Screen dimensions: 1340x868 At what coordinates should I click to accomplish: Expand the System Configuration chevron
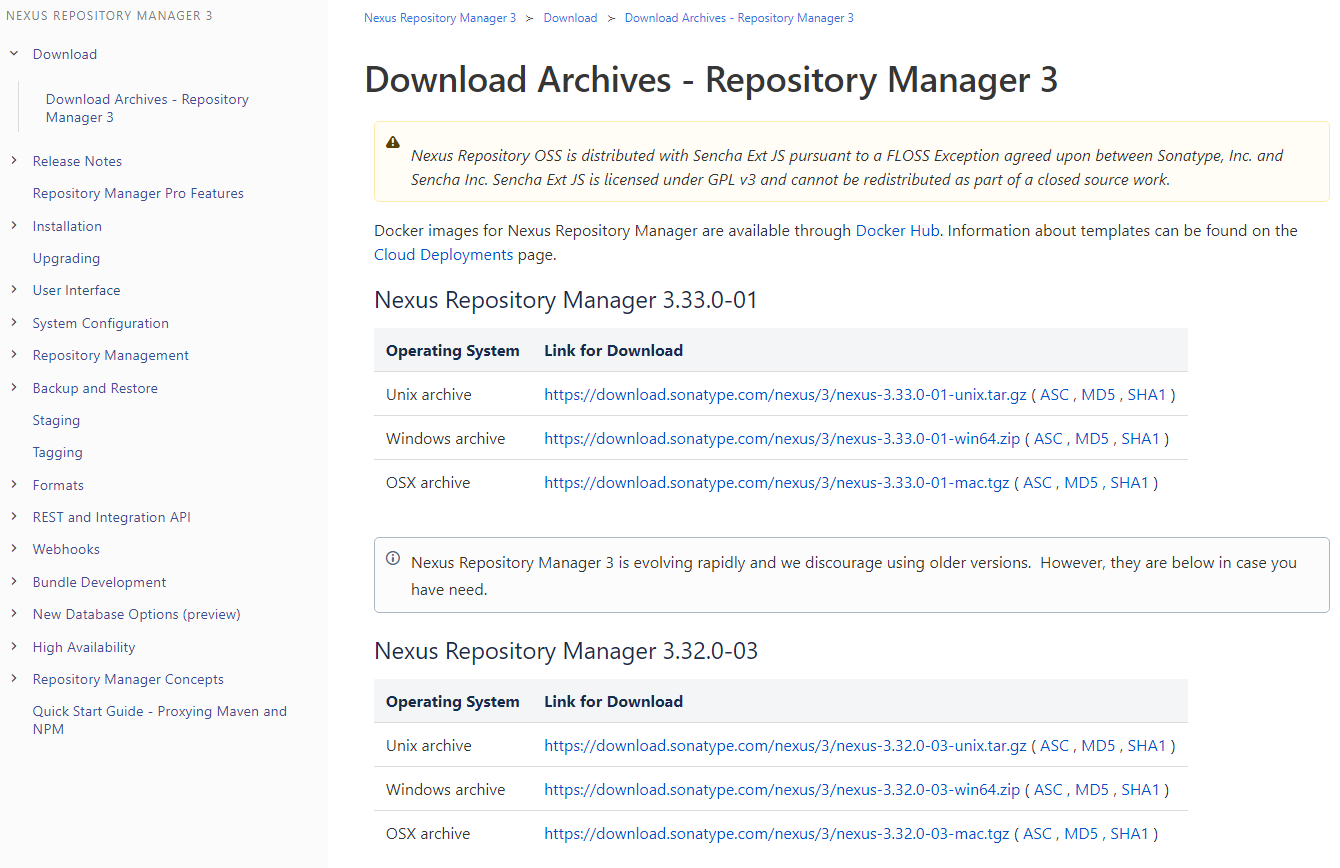tap(14, 322)
